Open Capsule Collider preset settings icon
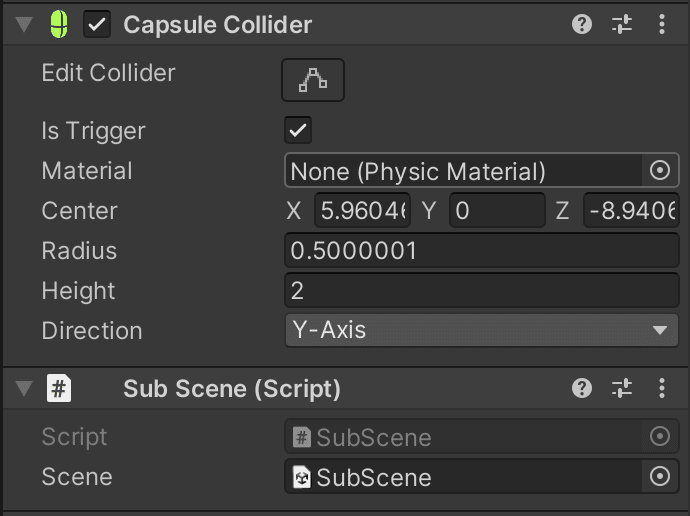The width and height of the screenshot is (690, 516). click(622, 25)
